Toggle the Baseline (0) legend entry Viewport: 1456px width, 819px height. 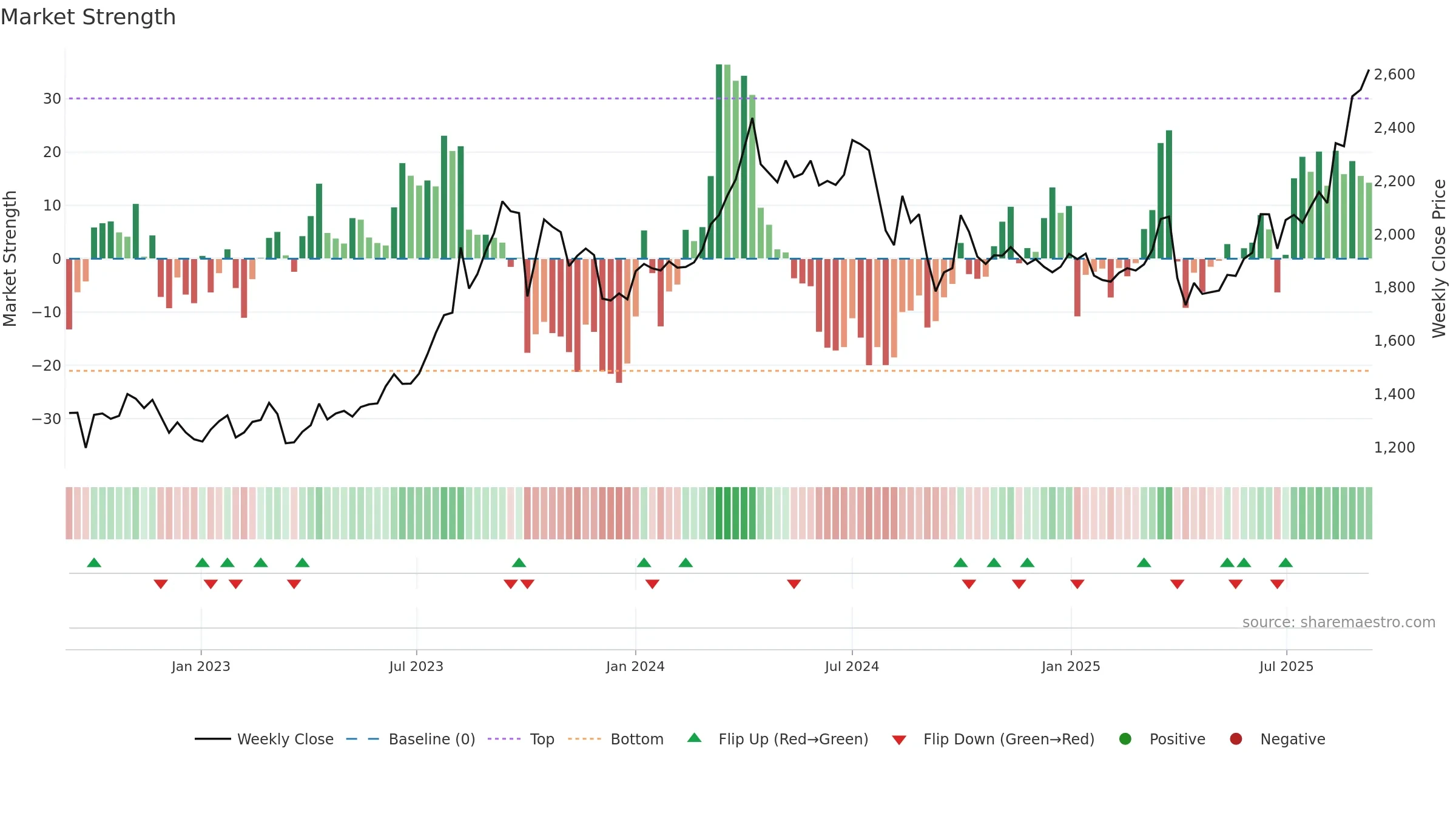pos(411,739)
